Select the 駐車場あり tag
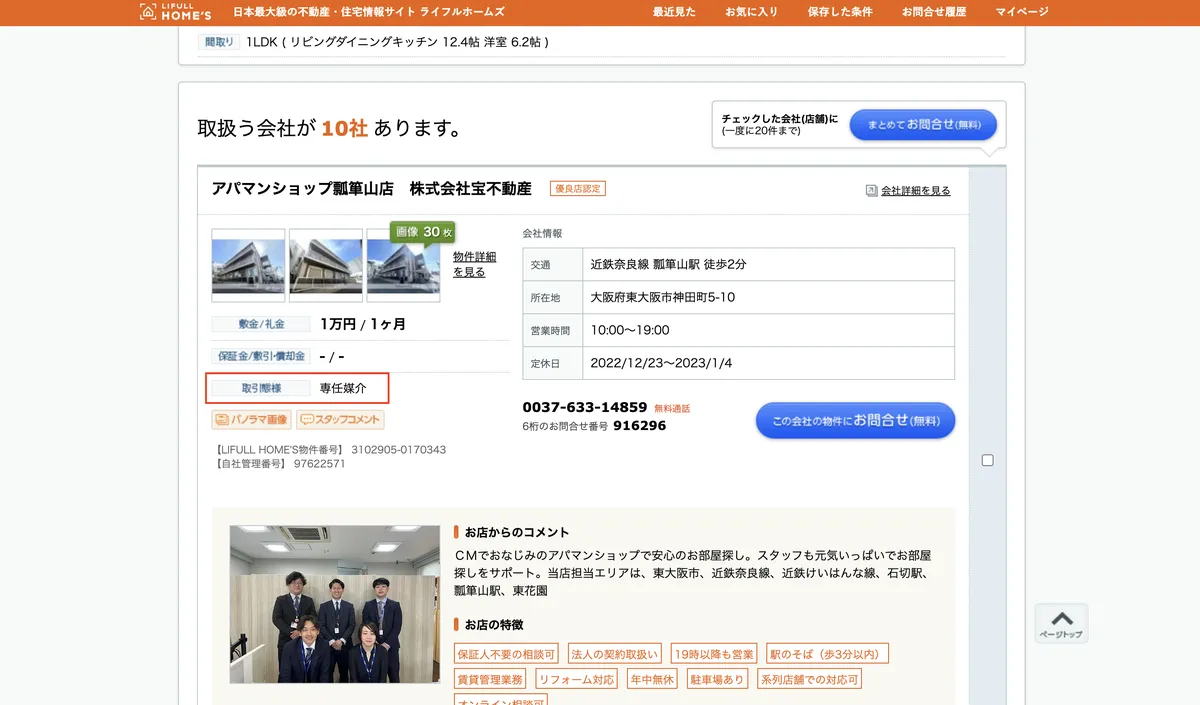 [x=717, y=679]
